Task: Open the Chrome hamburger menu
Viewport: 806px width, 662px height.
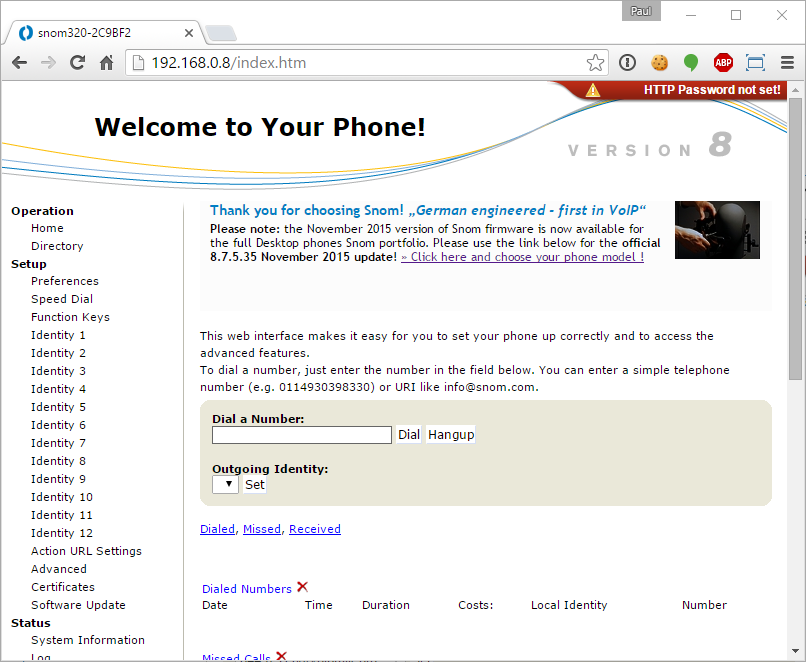Action: point(787,63)
